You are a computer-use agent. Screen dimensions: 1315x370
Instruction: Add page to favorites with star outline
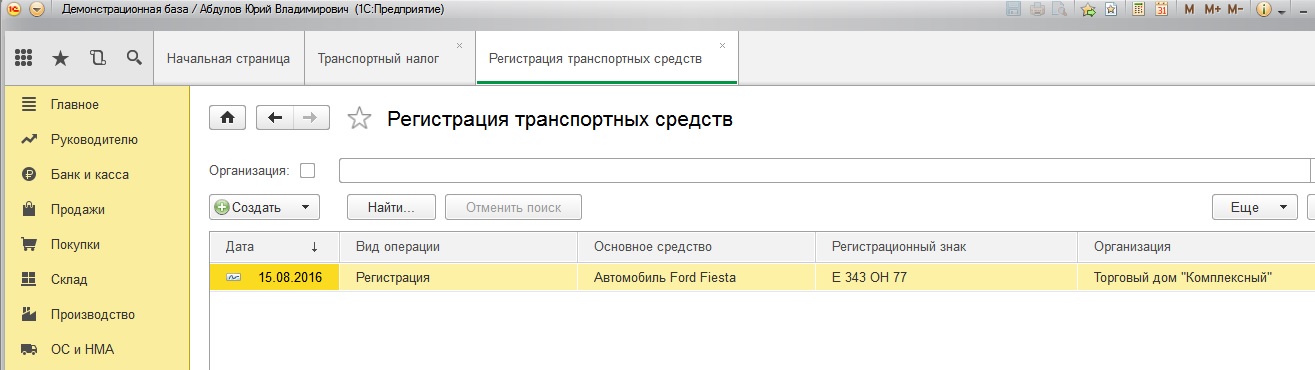[x=359, y=119]
